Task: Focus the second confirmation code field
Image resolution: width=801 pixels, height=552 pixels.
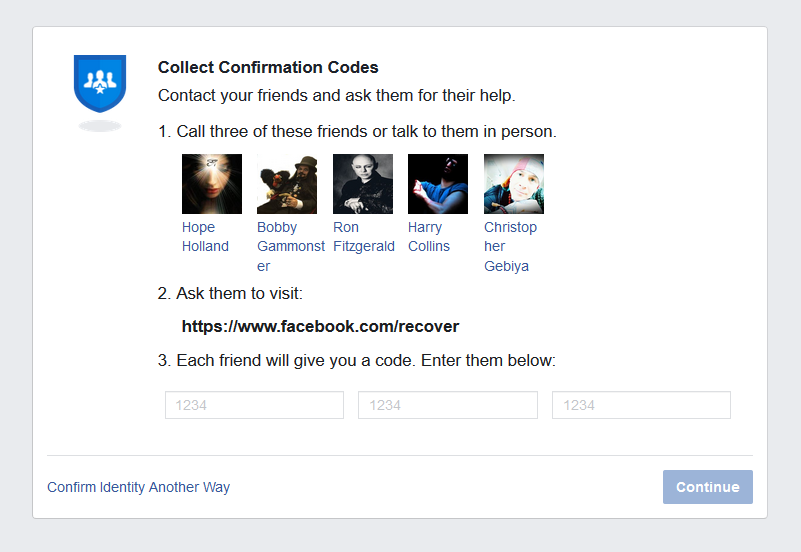Action: coord(448,405)
